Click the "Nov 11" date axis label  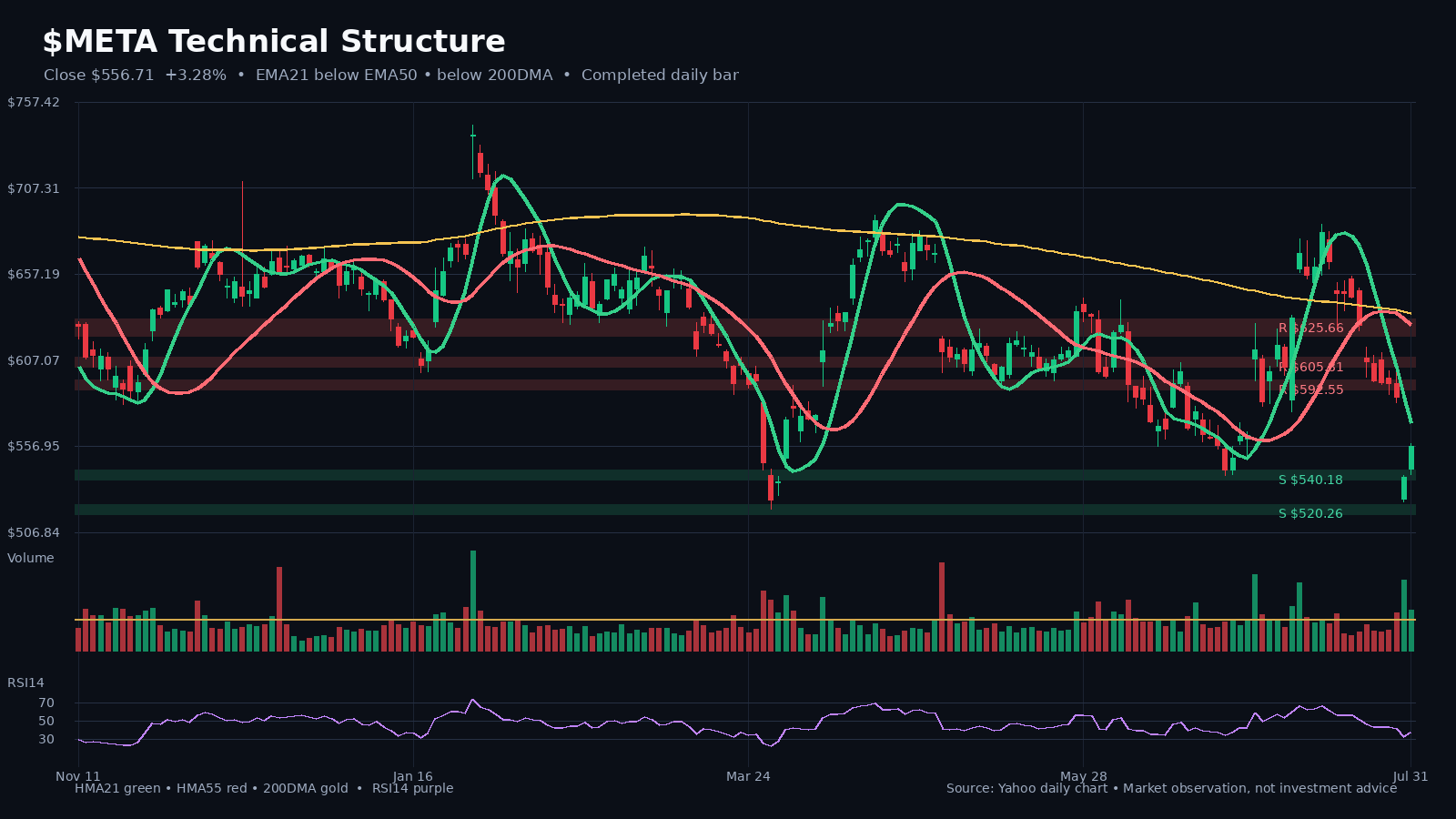78,776
